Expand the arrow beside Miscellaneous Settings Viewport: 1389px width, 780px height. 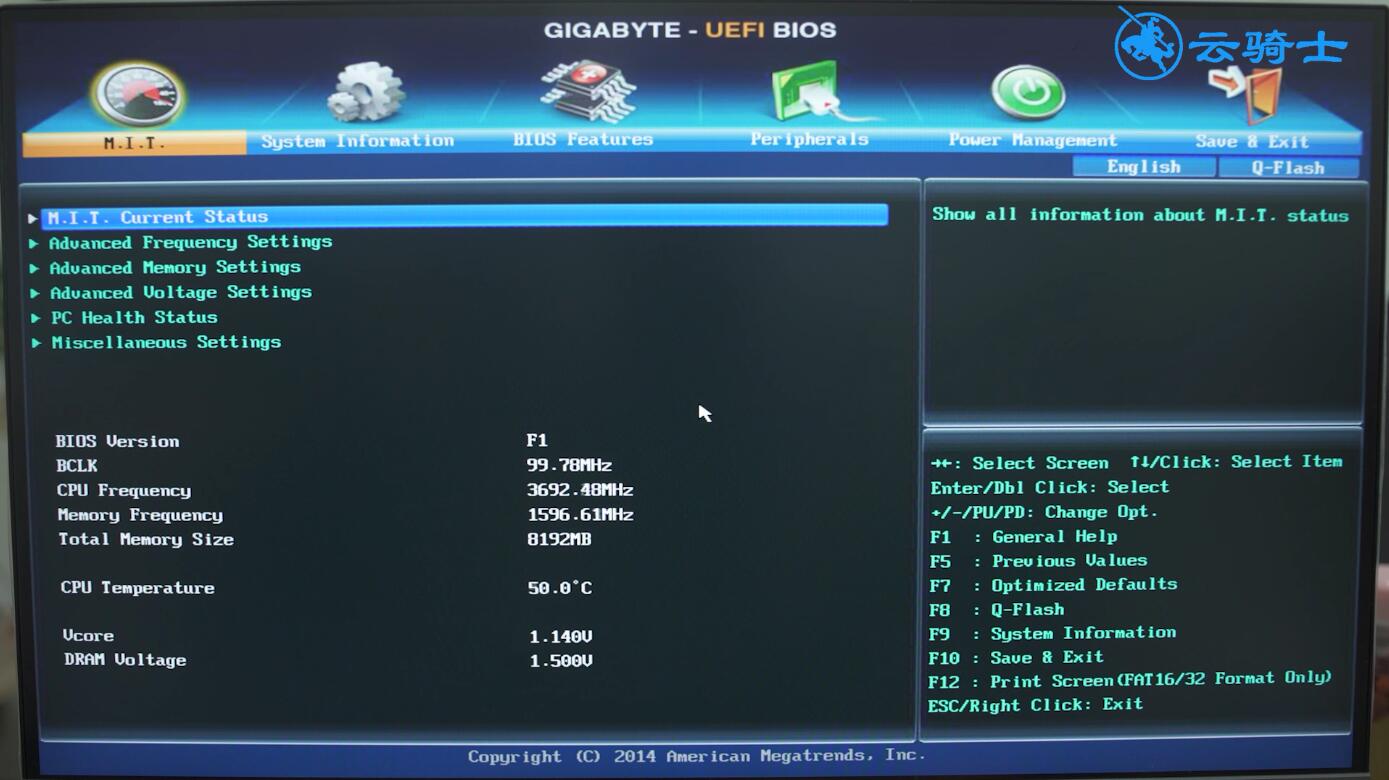point(37,343)
